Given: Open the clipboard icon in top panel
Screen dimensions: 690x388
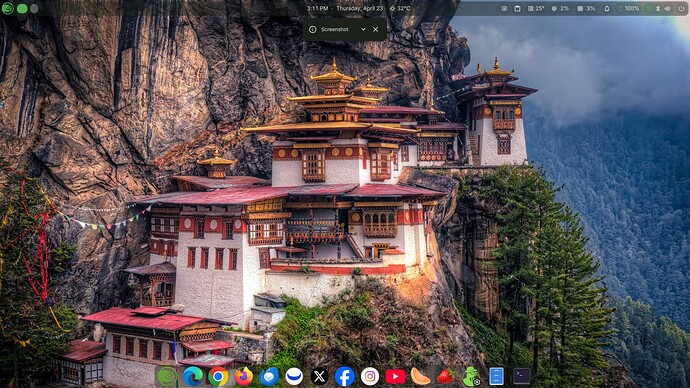Looking at the screenshot, I should (518, 8).
